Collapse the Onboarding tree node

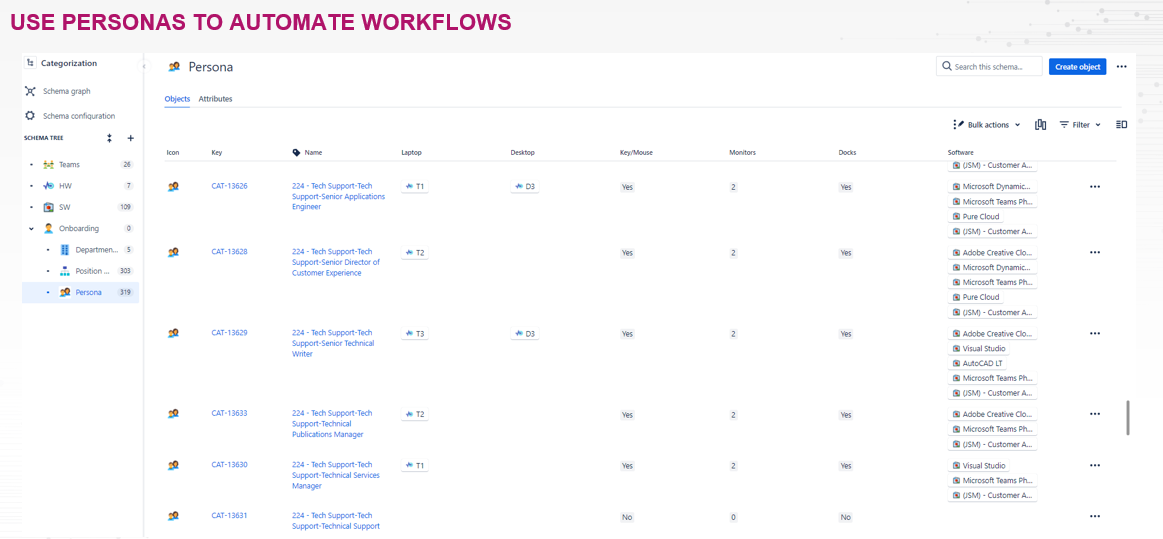pos(31,228)
